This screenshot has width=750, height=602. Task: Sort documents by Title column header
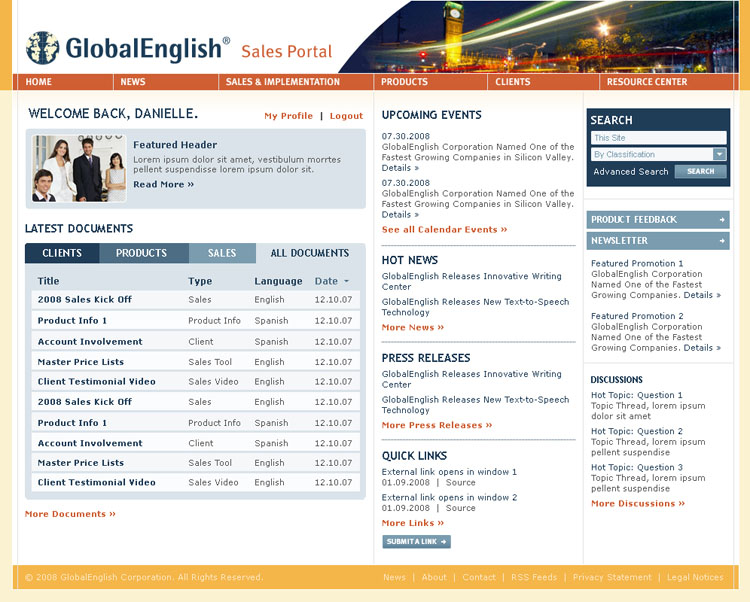49,281
